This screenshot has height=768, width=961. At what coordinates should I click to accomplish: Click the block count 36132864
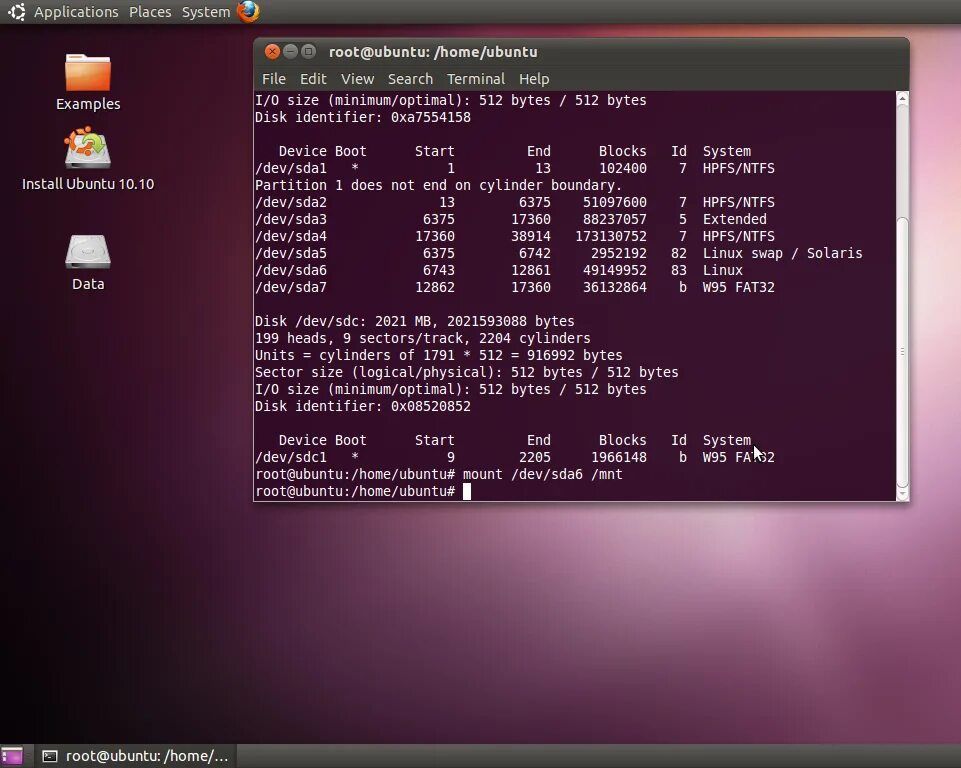click(x=615, y=287)
